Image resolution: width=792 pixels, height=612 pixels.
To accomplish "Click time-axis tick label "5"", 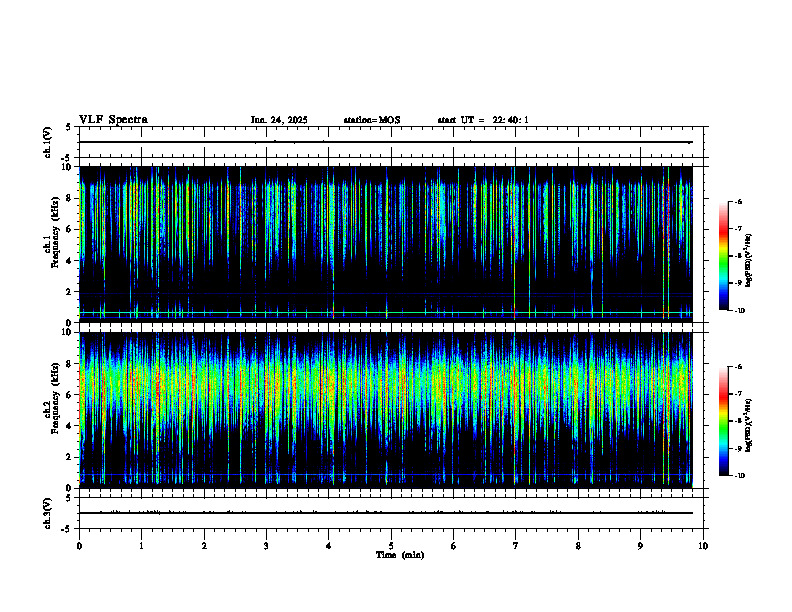I will [391, 546].
